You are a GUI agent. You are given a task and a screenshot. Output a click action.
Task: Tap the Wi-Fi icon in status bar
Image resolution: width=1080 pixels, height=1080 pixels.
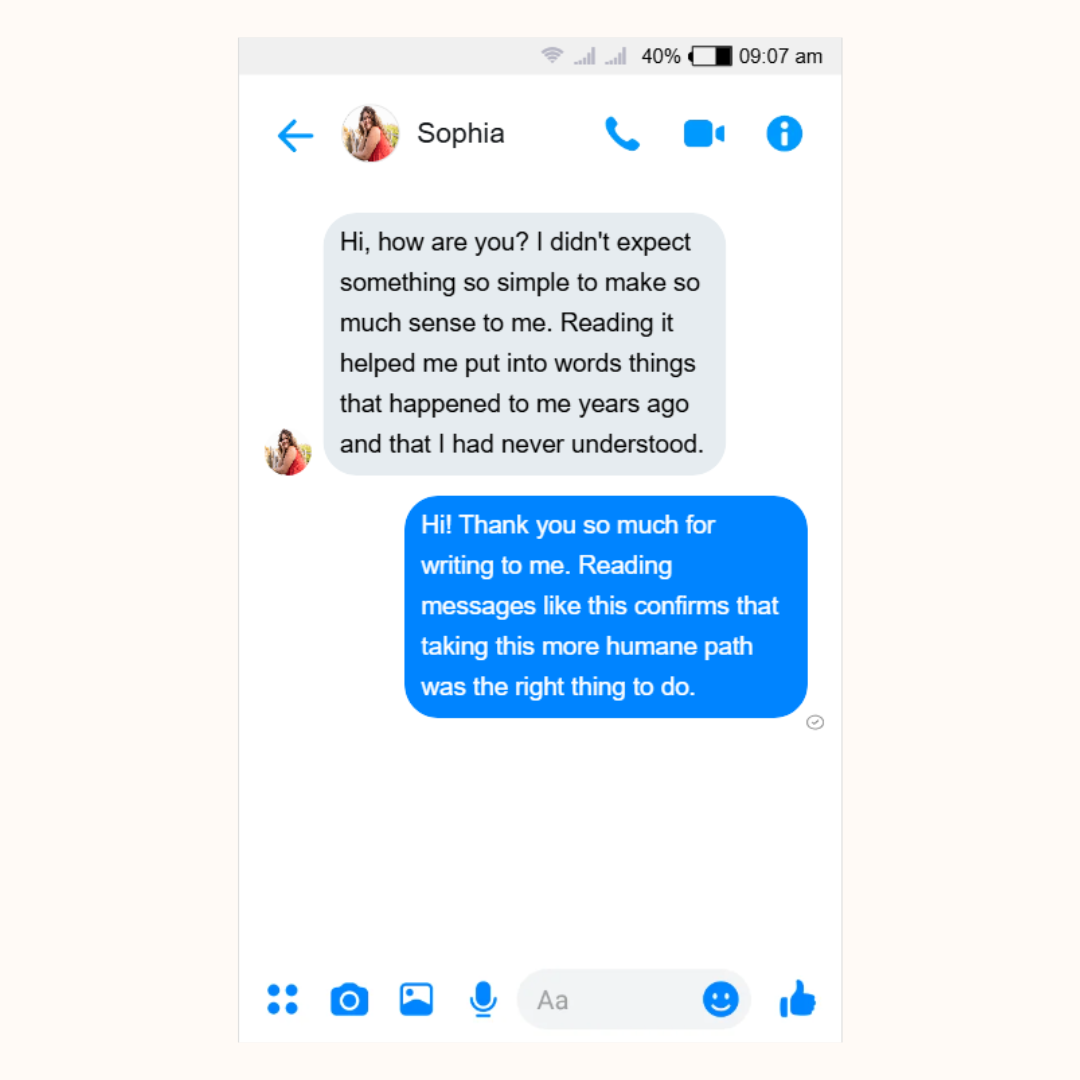click(552, 55)
